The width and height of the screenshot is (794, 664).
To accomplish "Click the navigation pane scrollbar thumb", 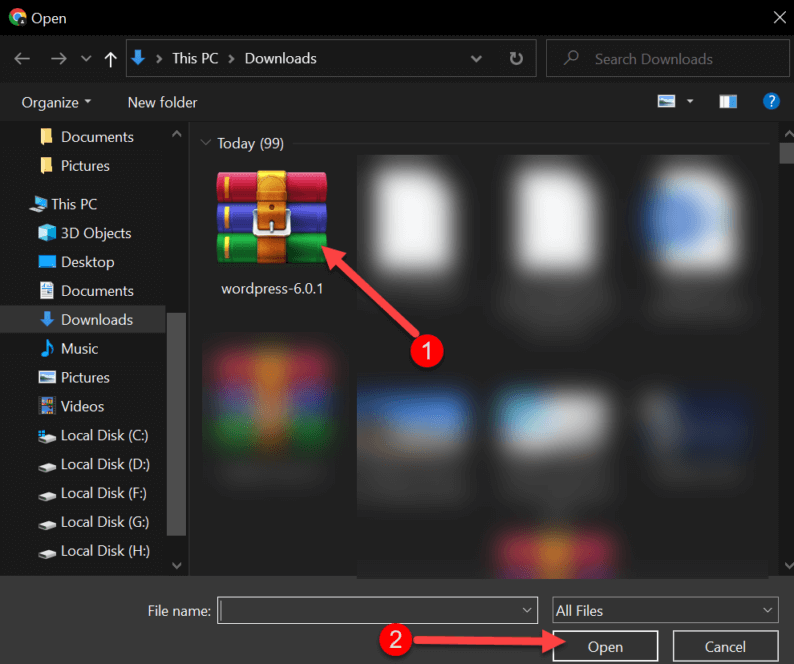I will coord(176,424).
